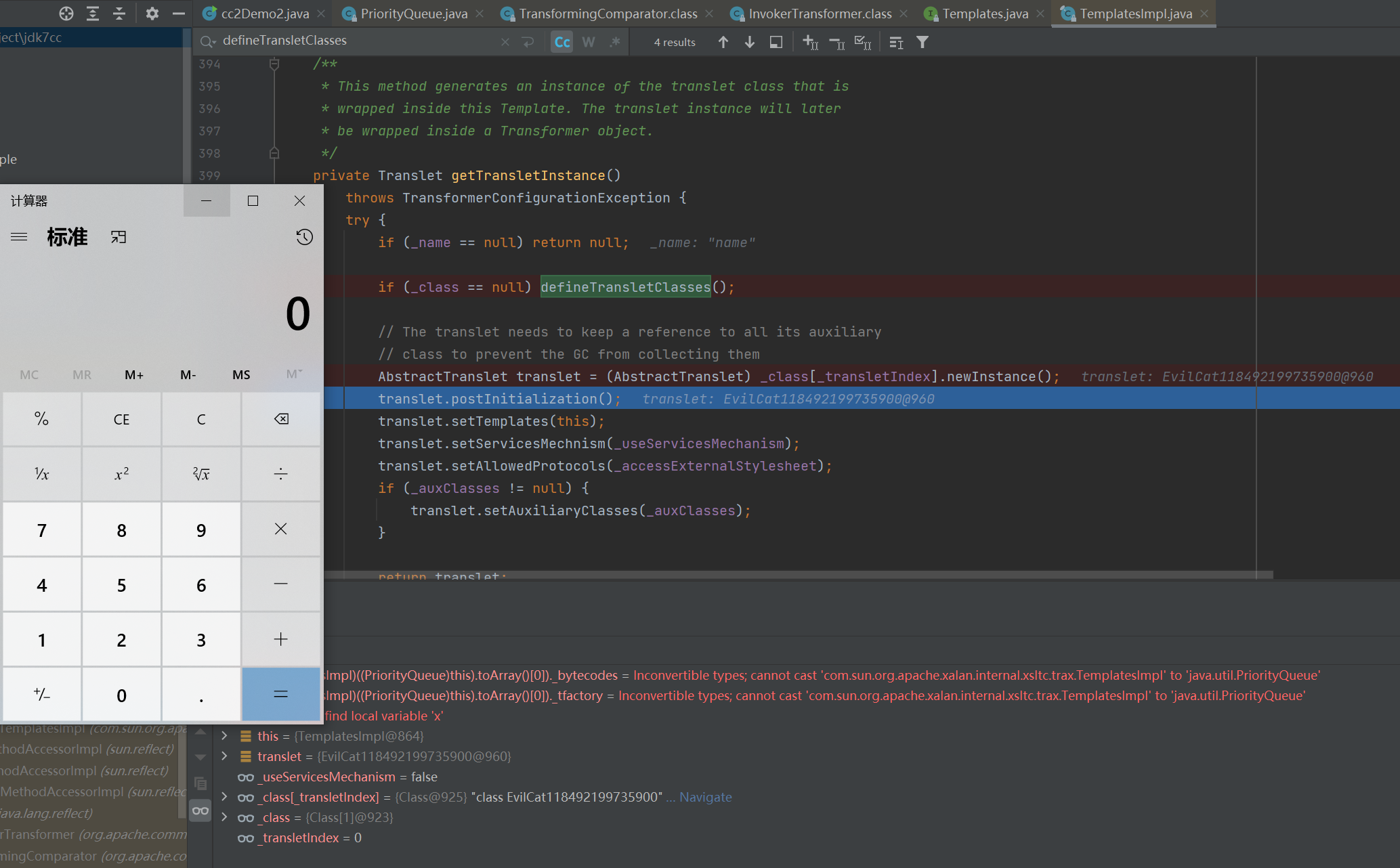Expand the 'translet' variable node

(224, 756)
